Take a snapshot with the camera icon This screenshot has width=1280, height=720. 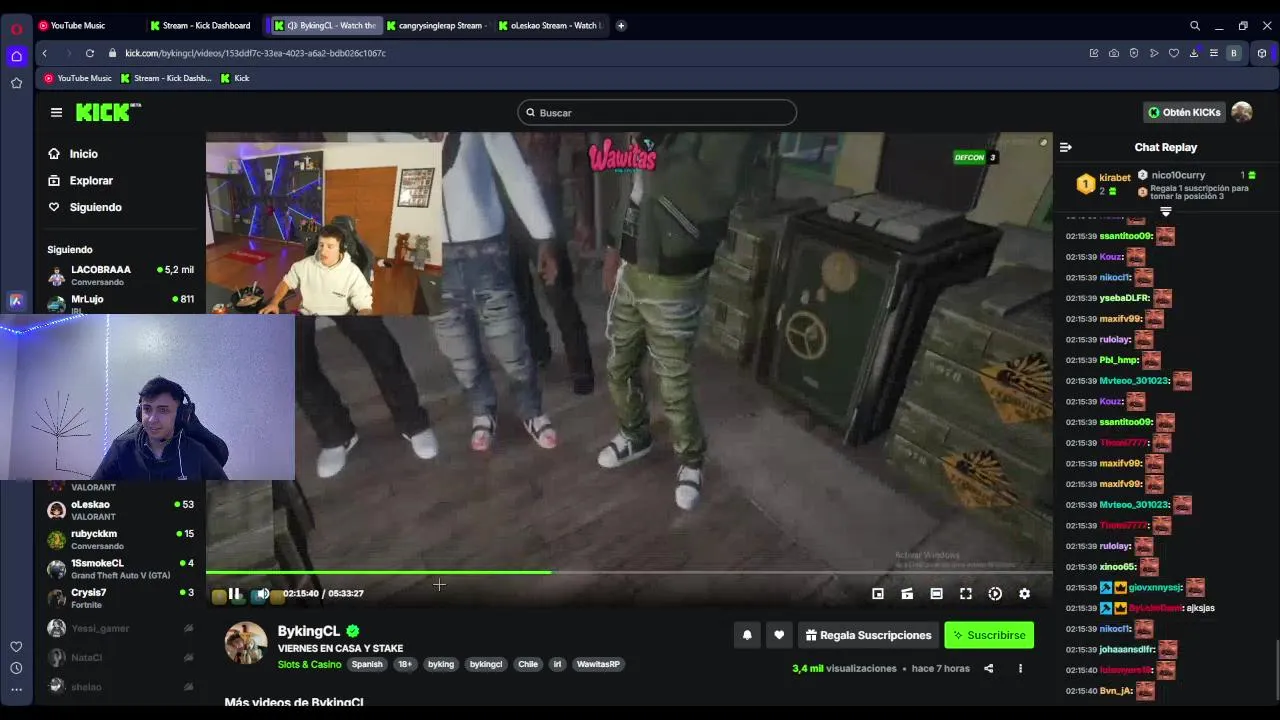click(x=1114, y=53)
